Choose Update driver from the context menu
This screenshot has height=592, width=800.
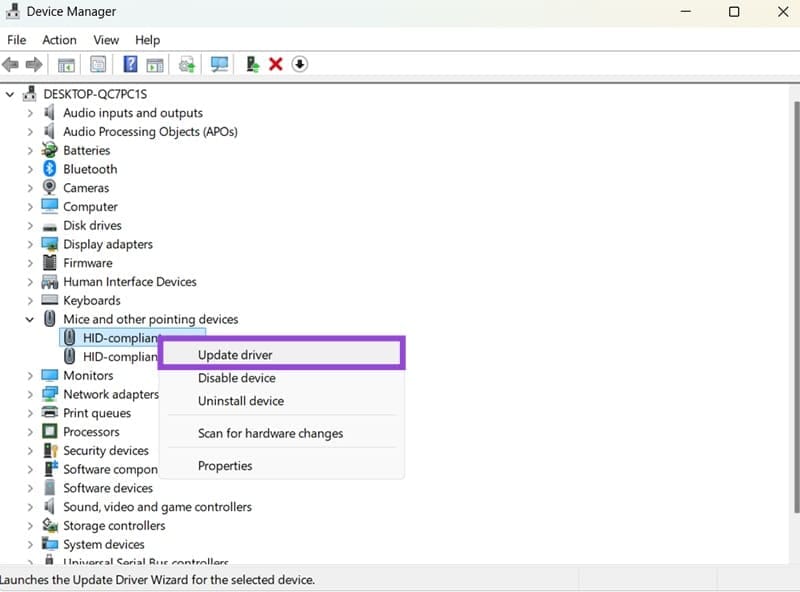(235, 354)
